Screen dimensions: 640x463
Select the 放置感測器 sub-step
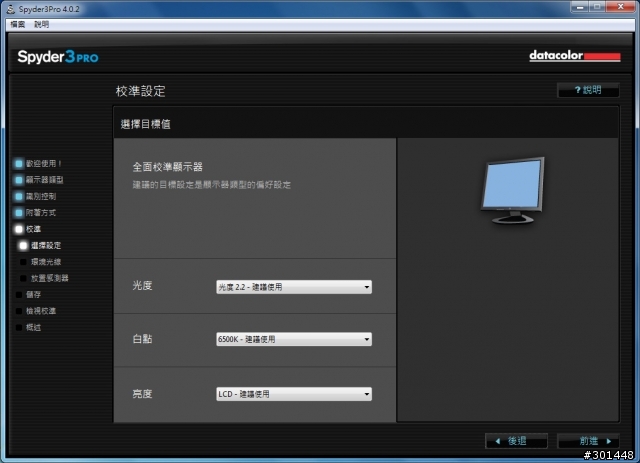44,278
